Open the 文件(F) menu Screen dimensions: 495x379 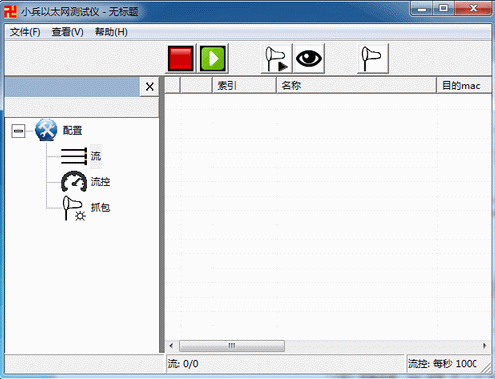tap(25, 32)
